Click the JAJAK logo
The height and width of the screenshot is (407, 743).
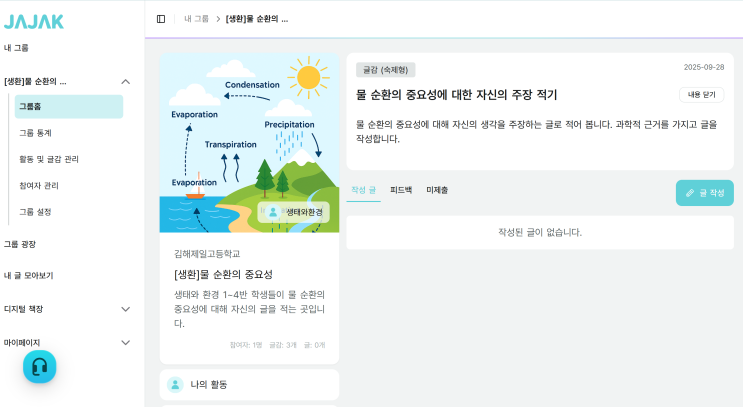coord(34,22)
